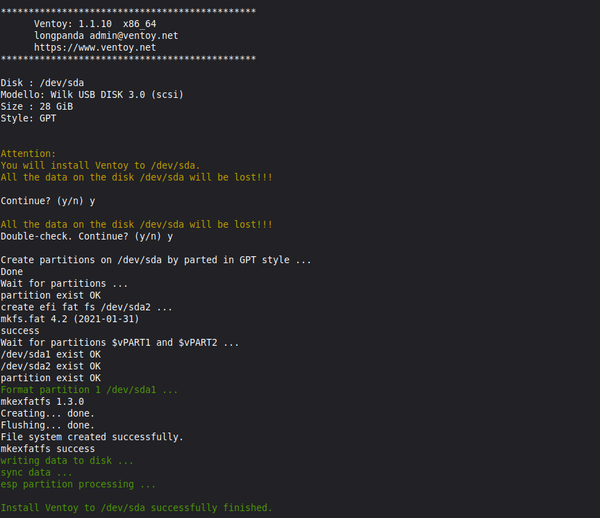Click the 'Double-check. Continue? (y/n) y' prompt
This screenshot has width=600, height=518.
[x=87, y=237]
